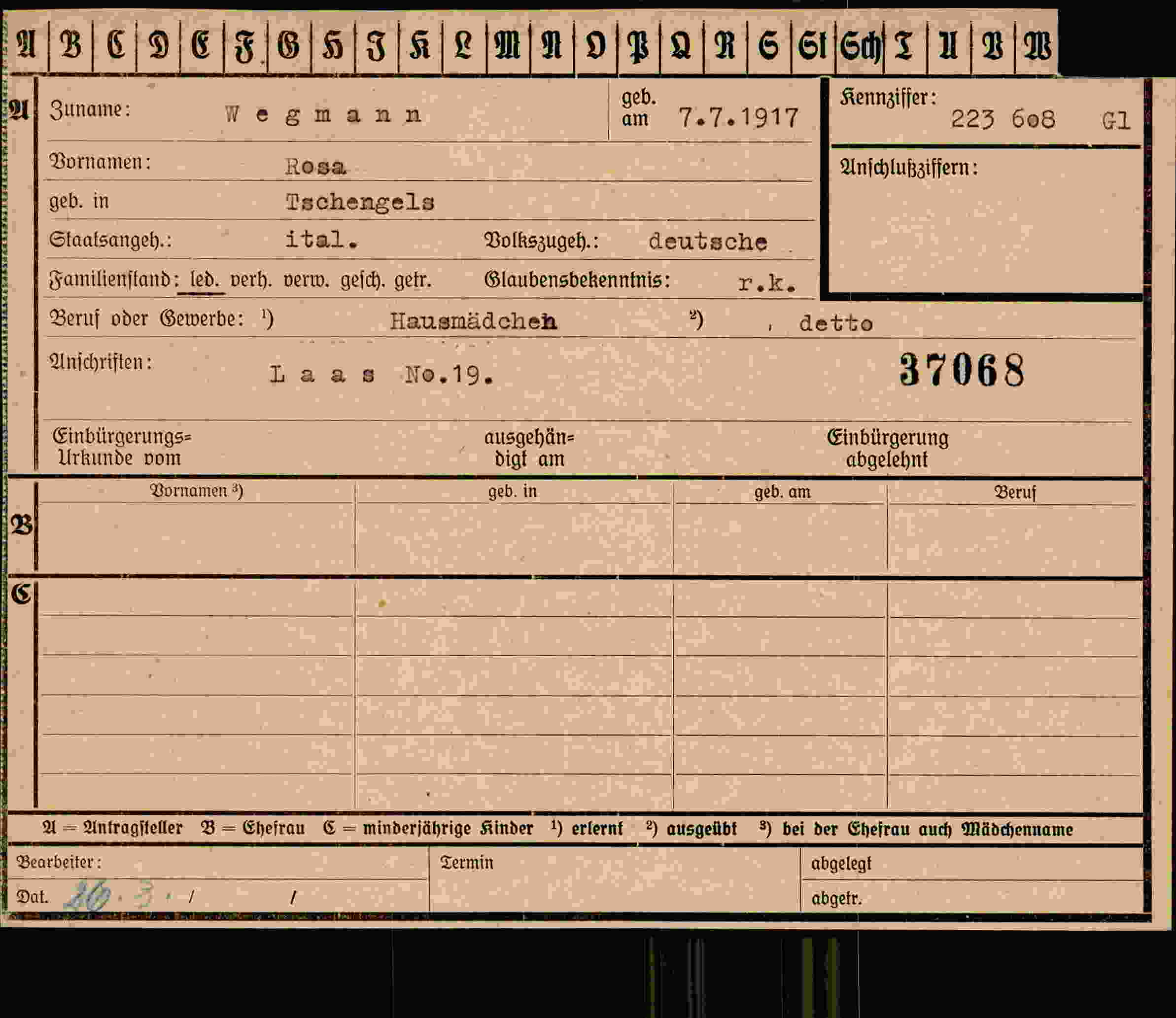Viewport: 1176px width, 1018px height.
Task: Click the birth date 7.7.1917
Action: click(x=739, y=118)
